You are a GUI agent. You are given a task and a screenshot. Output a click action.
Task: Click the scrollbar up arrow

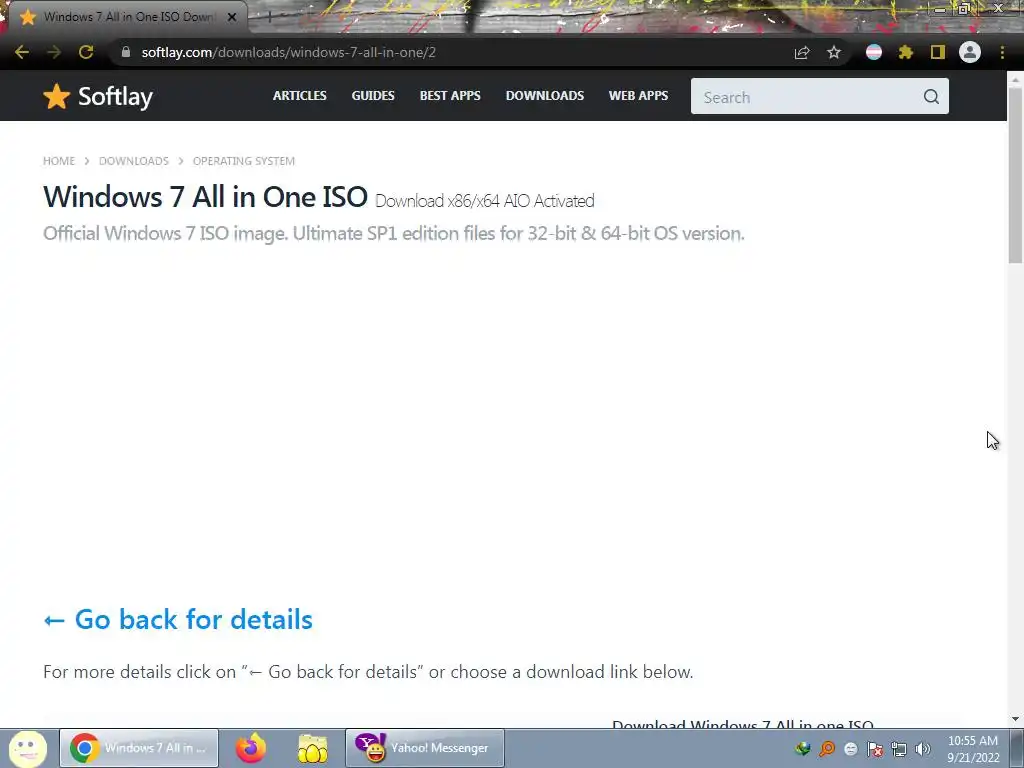pyautogui.click(x=1015, y=78)
